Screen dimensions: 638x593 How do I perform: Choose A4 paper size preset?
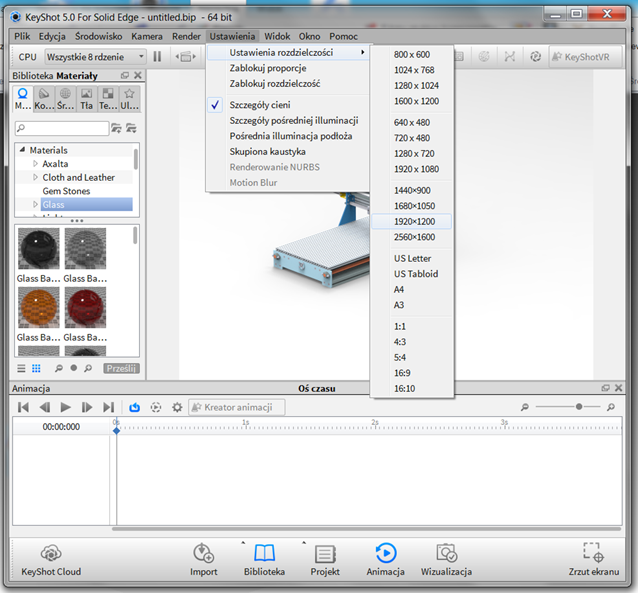pyautogui.click(x=411, y=289)
